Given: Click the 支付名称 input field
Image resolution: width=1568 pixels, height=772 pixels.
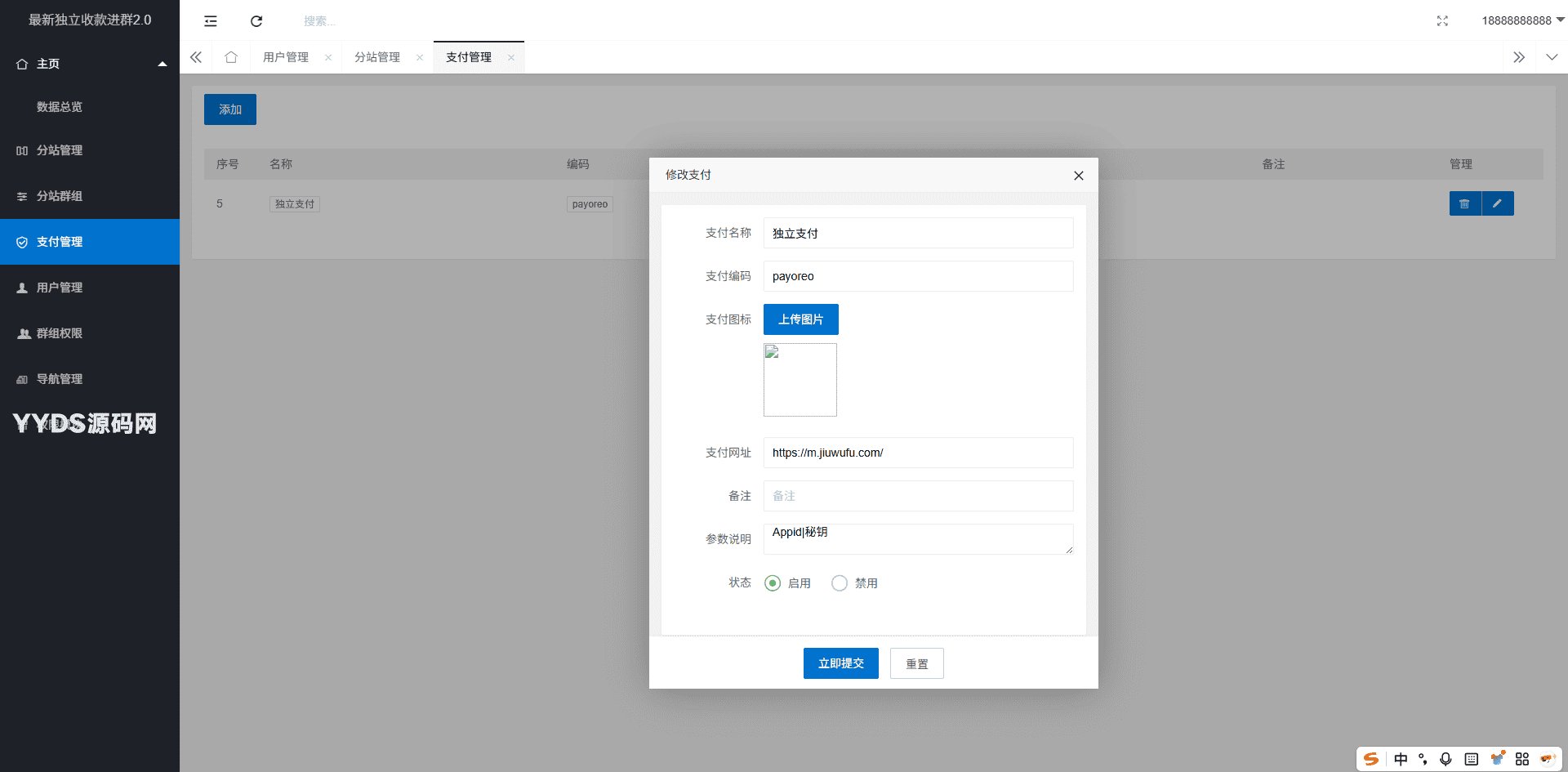Looking at the screenshot, I should coord(919,233).
